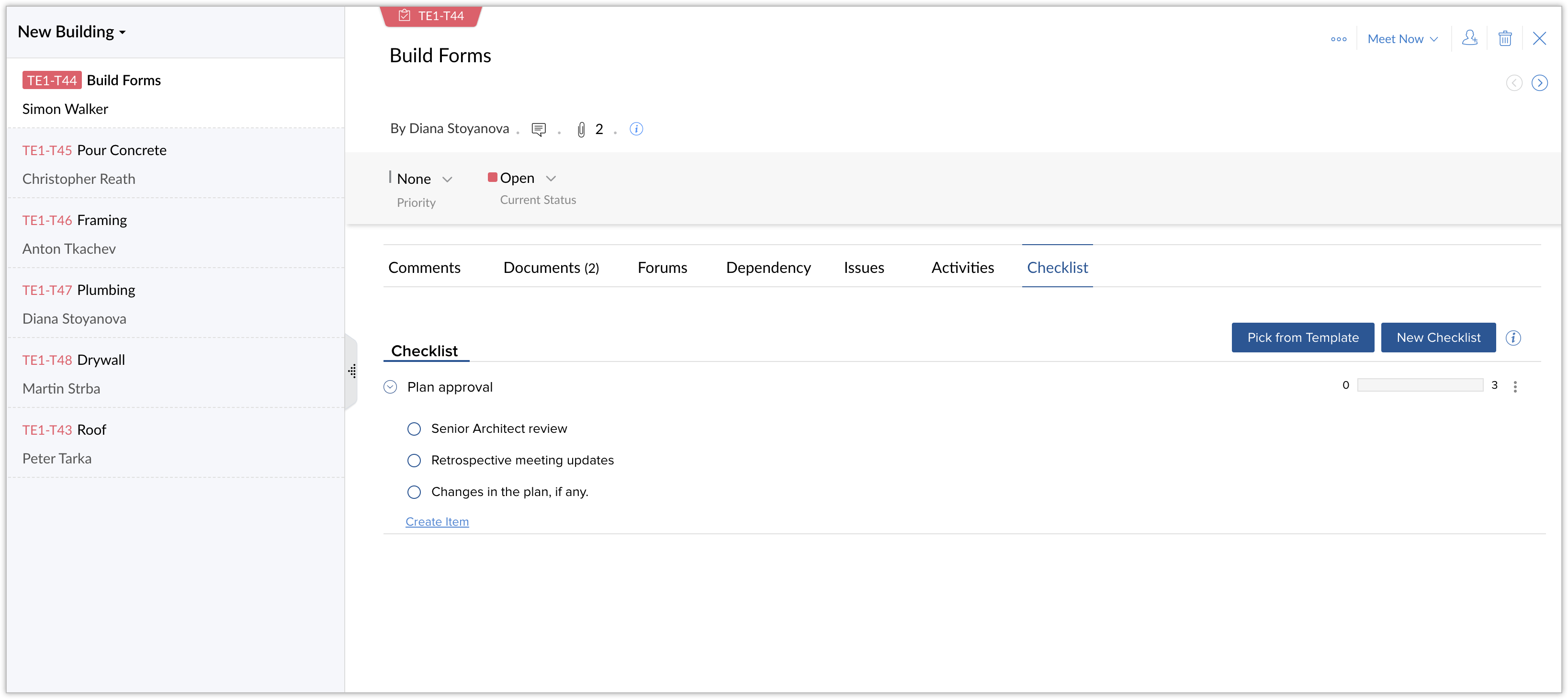Open the attachments showing 2 files
This screenshot has height=699, width=1568.
[589, 128]
